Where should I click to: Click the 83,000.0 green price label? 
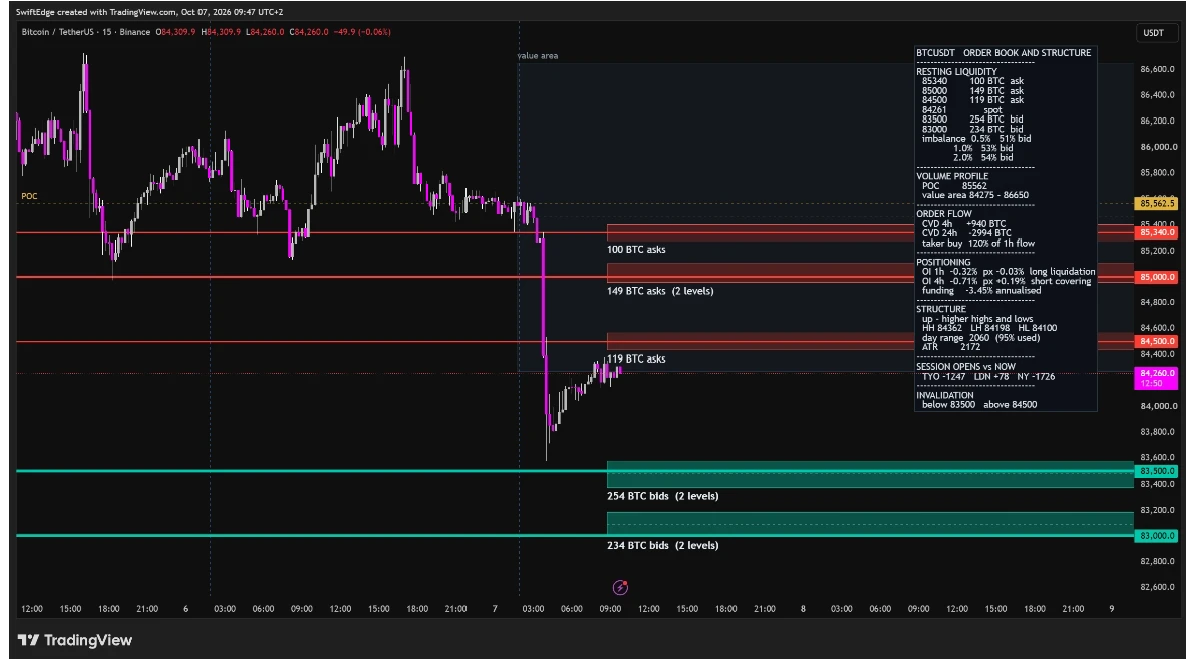1157,536
